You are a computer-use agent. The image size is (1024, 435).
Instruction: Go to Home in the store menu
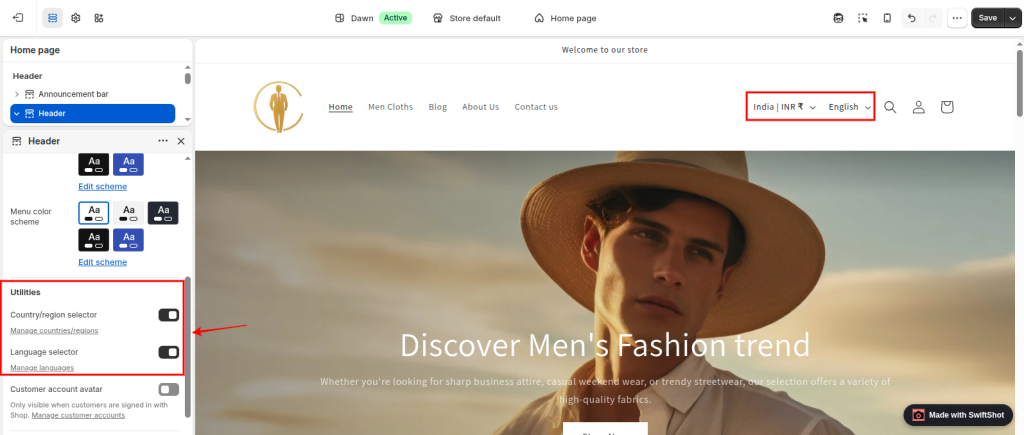tap(340, 107)
